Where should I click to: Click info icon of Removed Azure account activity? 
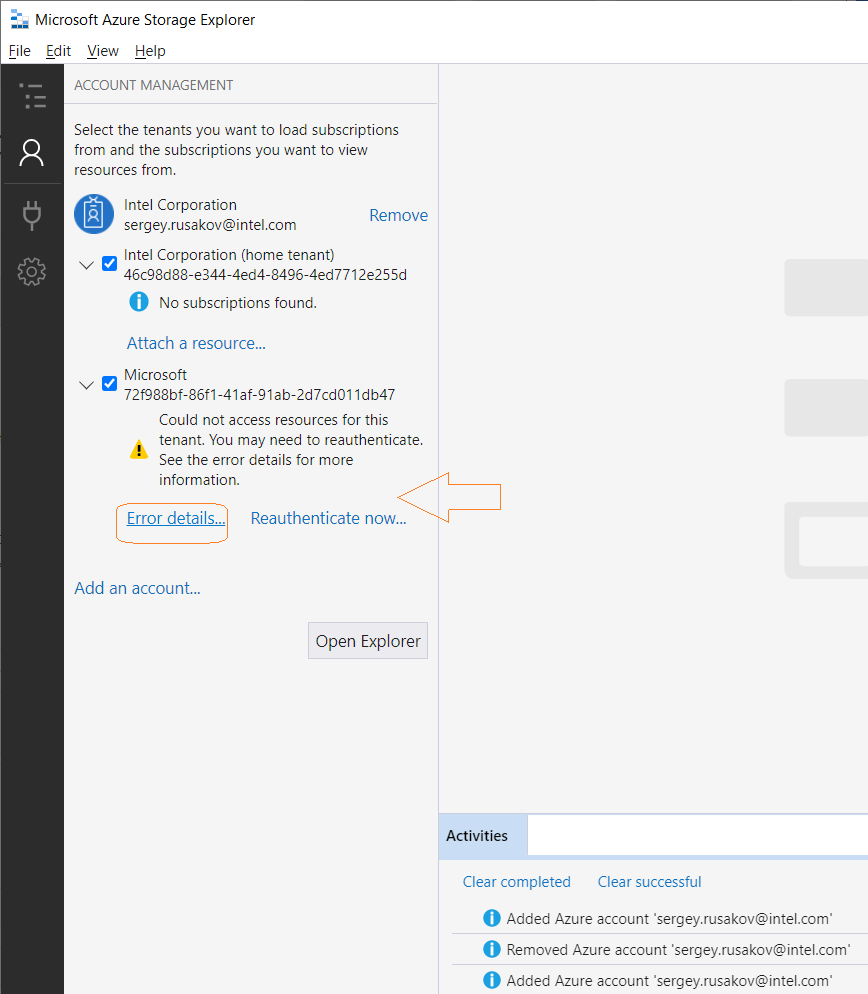tap(491, 949)
